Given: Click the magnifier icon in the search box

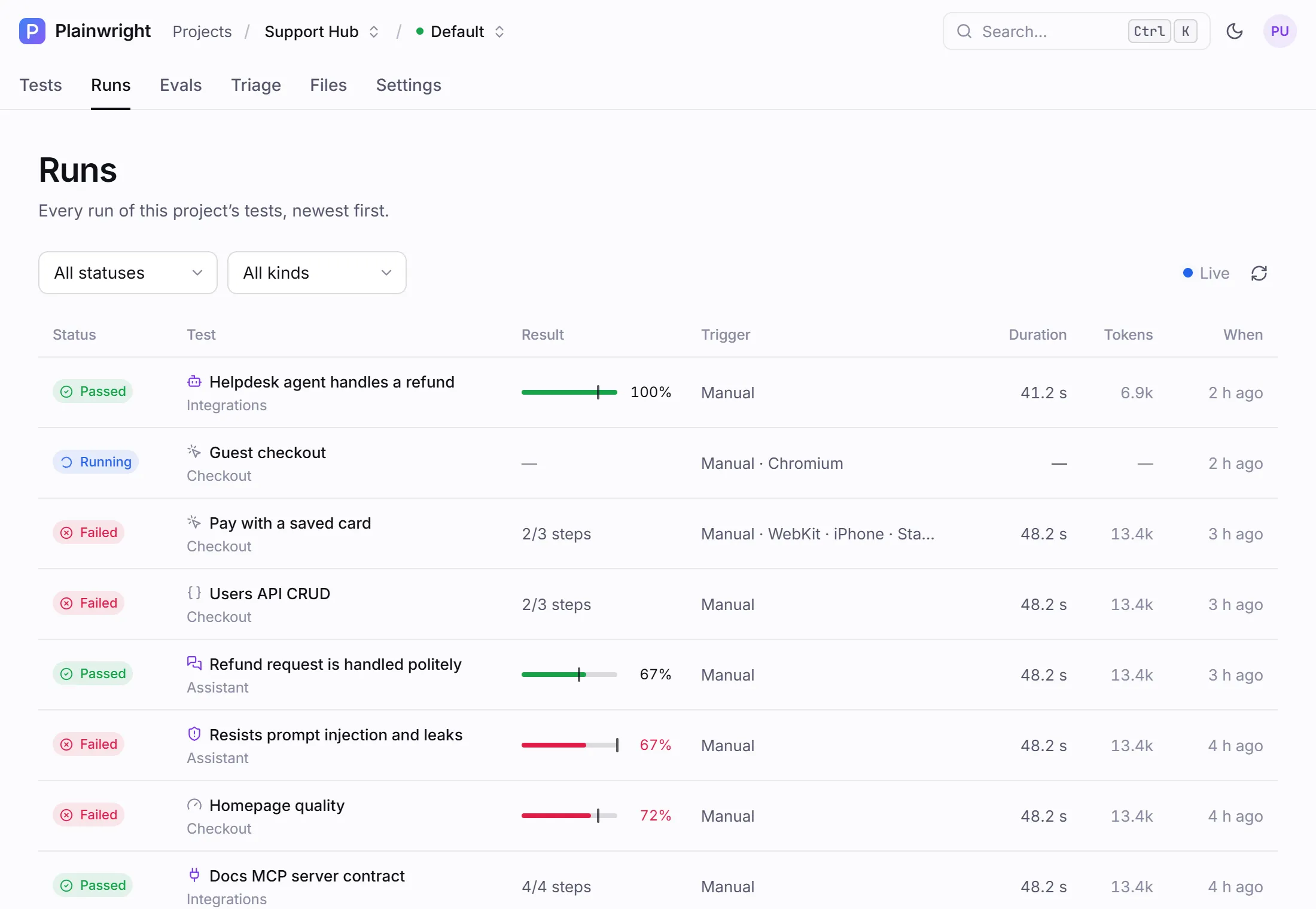Looking at the screenshot, I should tap(964, 31).
